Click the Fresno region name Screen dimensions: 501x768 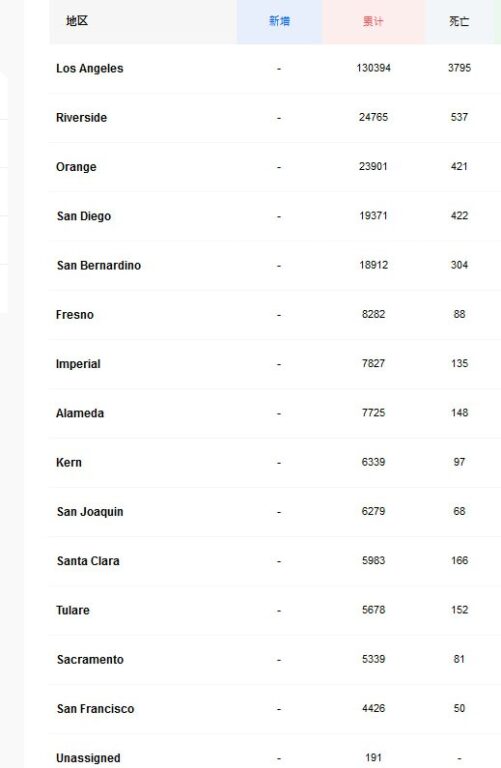[x=74, y=314]
